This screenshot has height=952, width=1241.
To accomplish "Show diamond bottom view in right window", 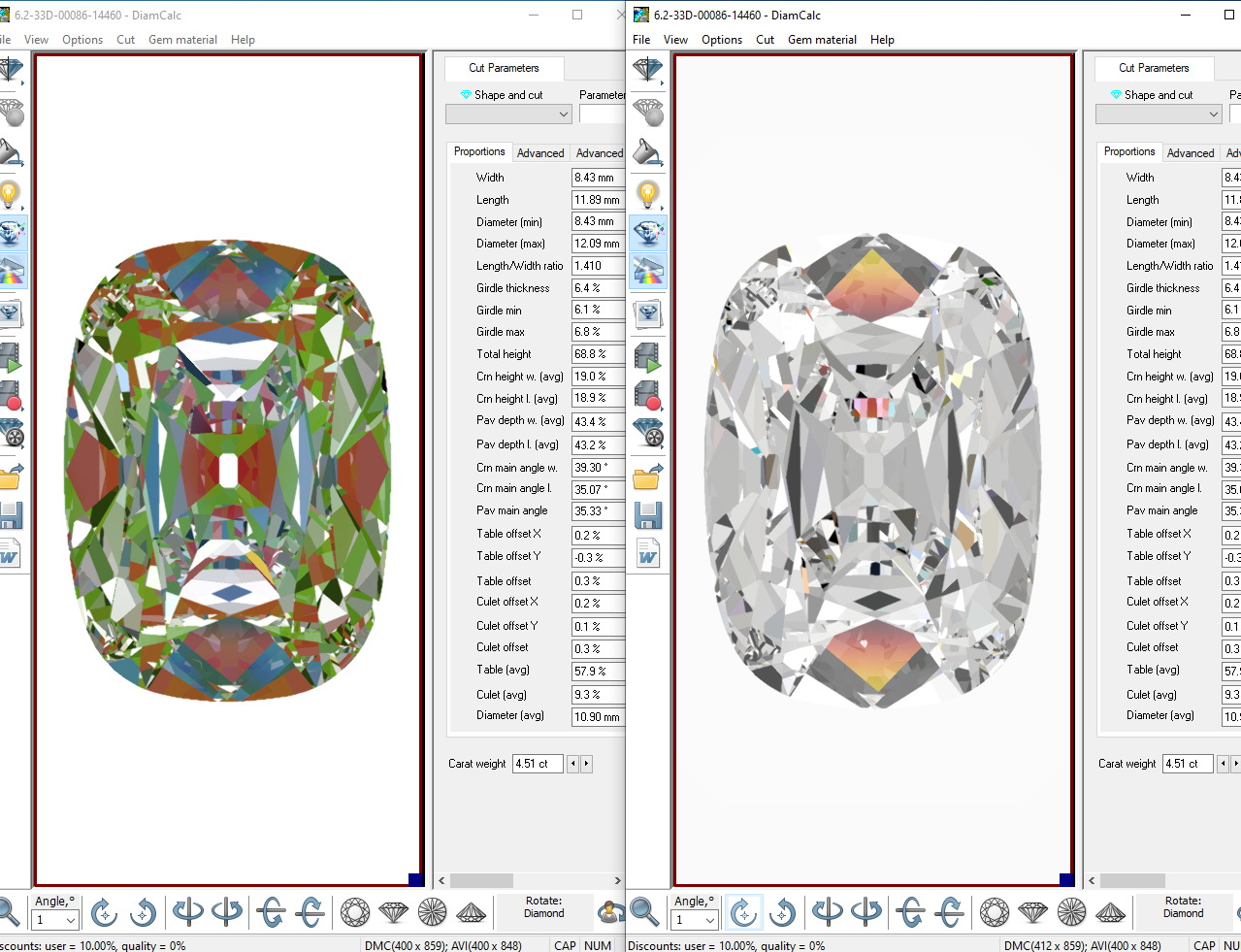I will (1072, 912).
